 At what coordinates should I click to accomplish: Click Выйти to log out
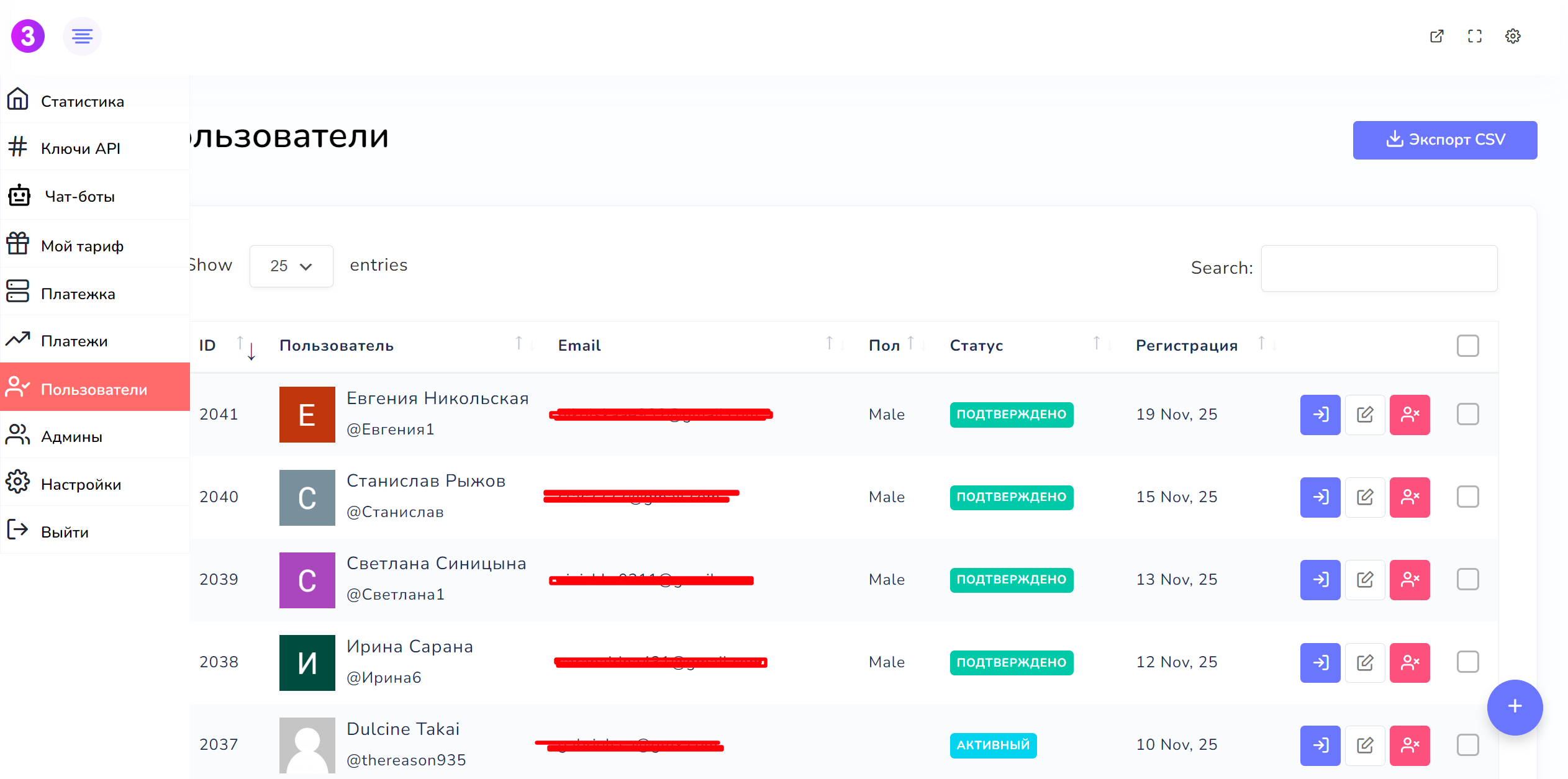pos(65,533)
